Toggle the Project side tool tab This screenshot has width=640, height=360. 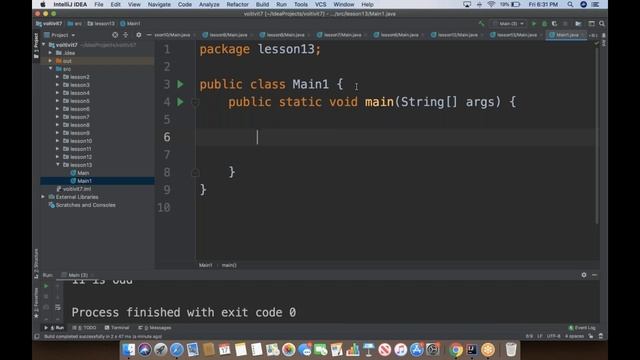36,47
